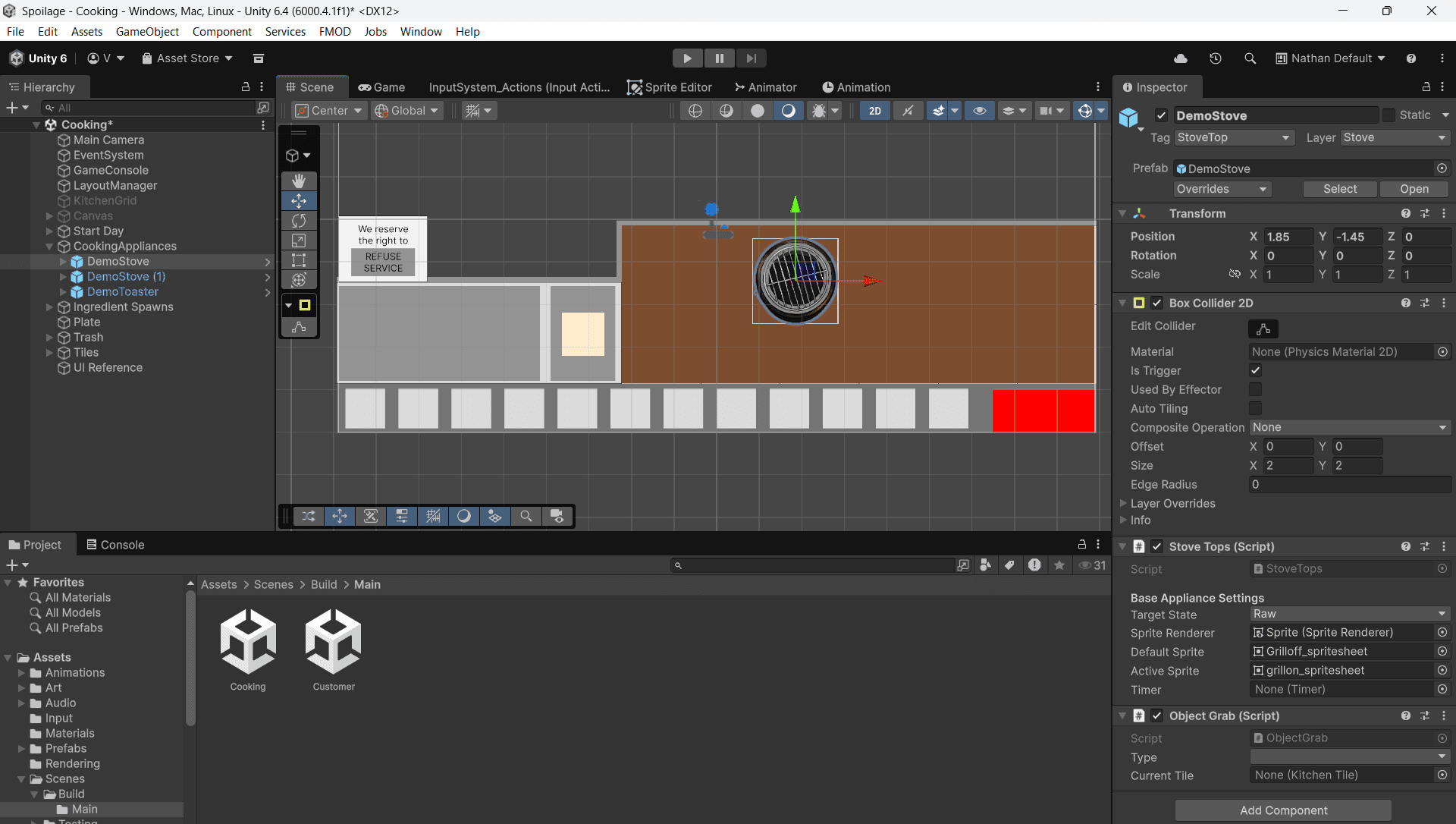Viewport: 1456px width, 824px height.
Task: Click the Play button
Action: [687, 58]
